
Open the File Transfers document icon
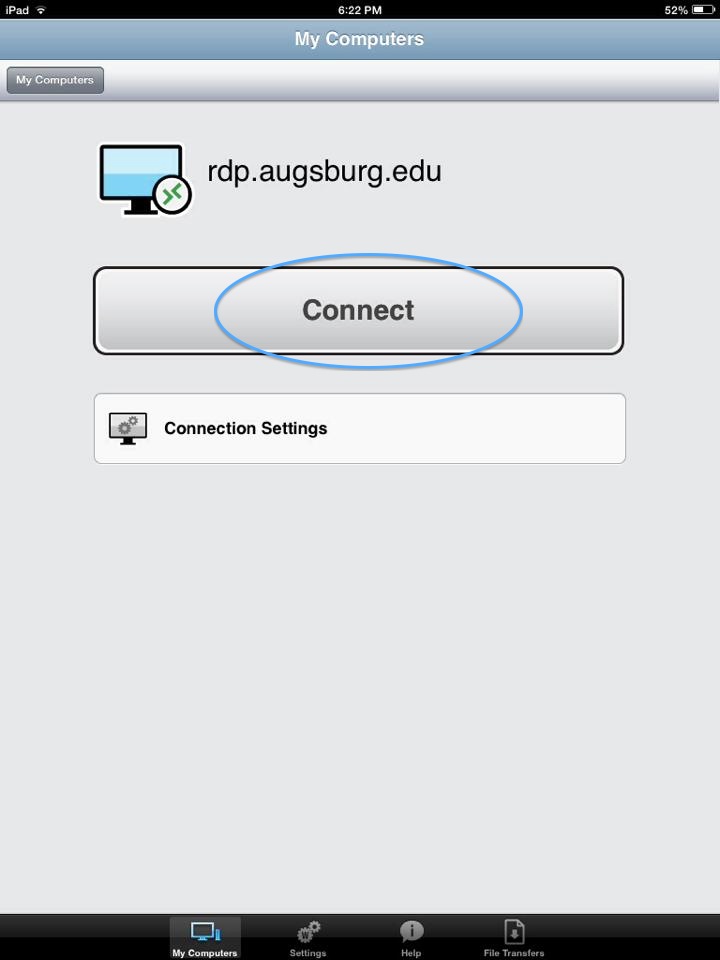[514, 932]
